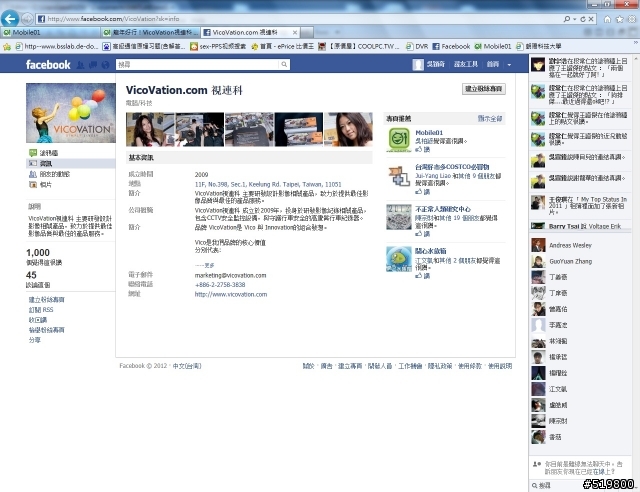Click the find friends link in Facebook bar
640x492 pixels.
pos(466,64)
